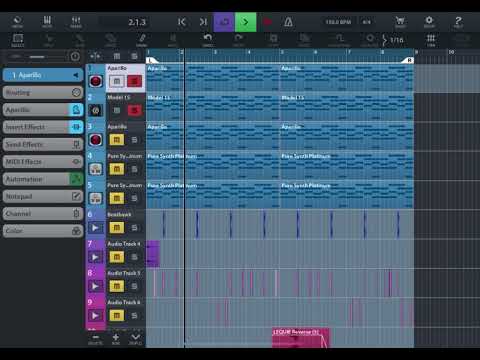The width and height of the screenshot is (480, 360).
Task: Start playback with the green play button
Action: [x=245, y=22]
